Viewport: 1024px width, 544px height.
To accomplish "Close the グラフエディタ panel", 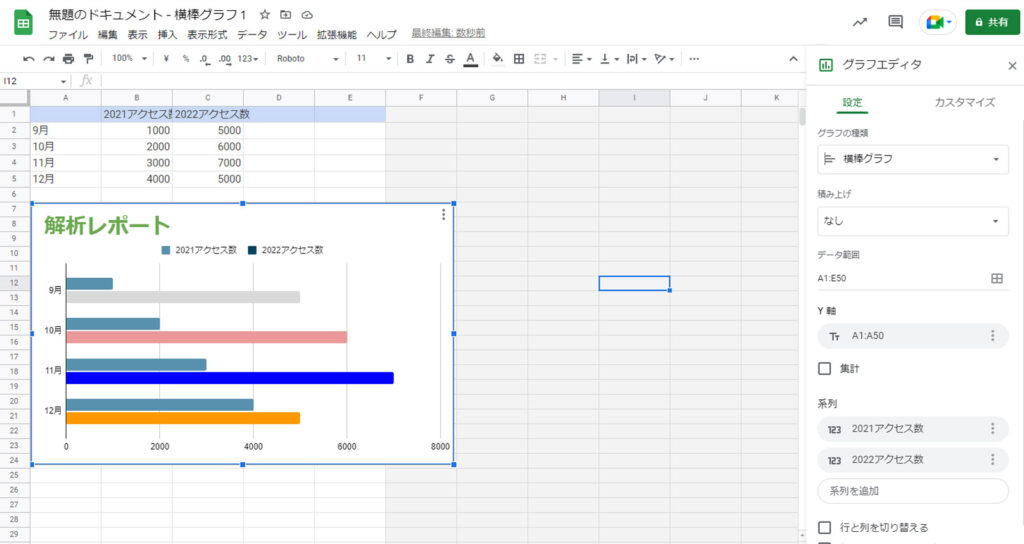I will [1012, 65].
